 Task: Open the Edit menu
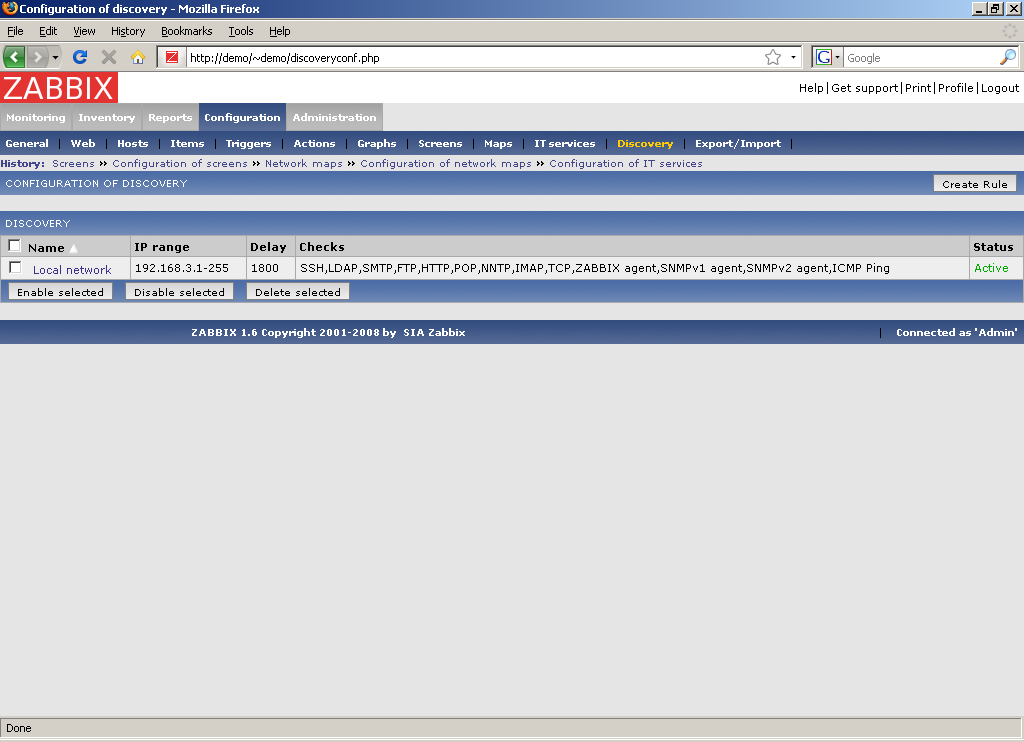coord(48,31)
